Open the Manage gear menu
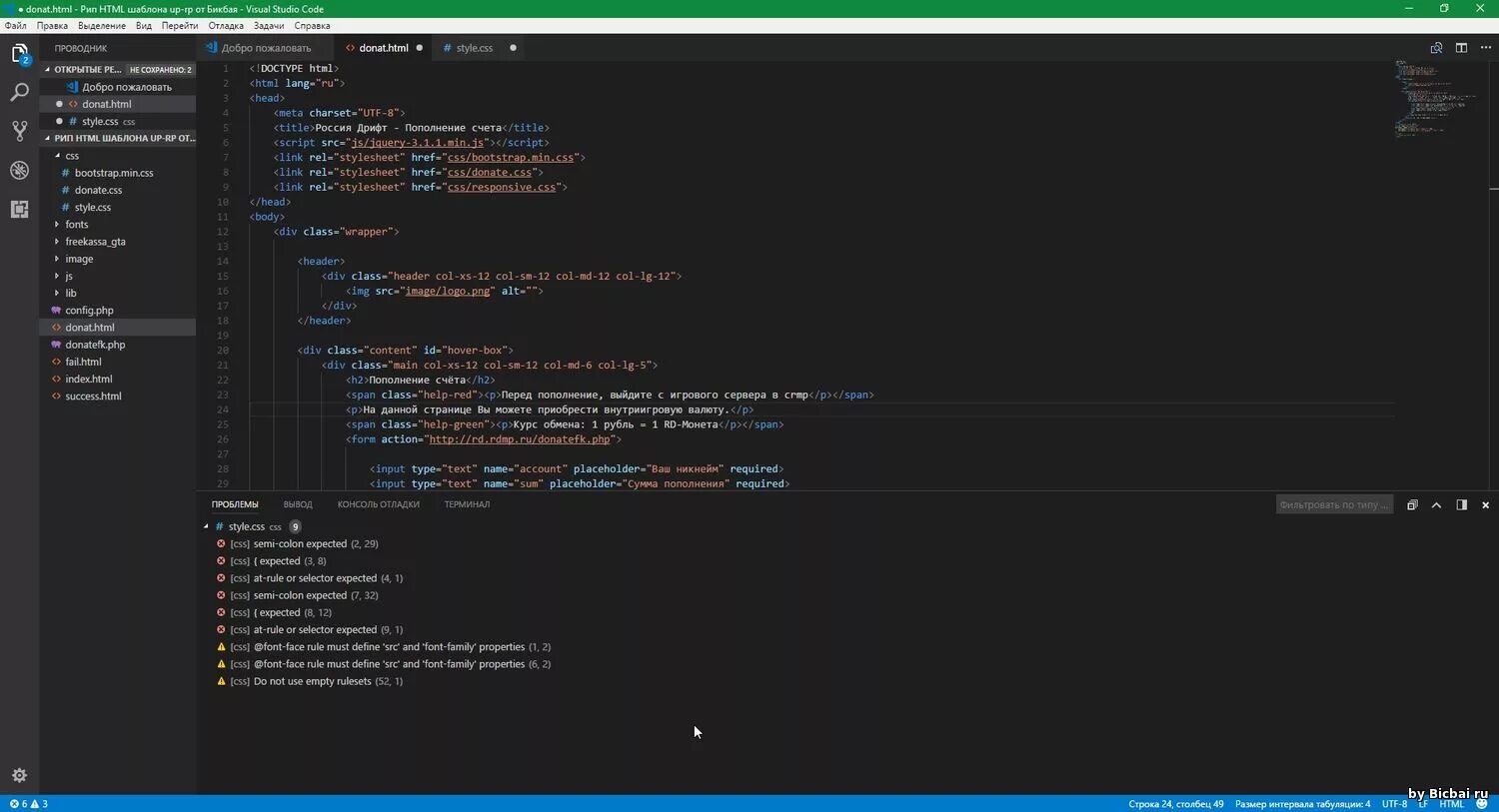Viewport: 1499px width, 812px height. coord(19,775)
